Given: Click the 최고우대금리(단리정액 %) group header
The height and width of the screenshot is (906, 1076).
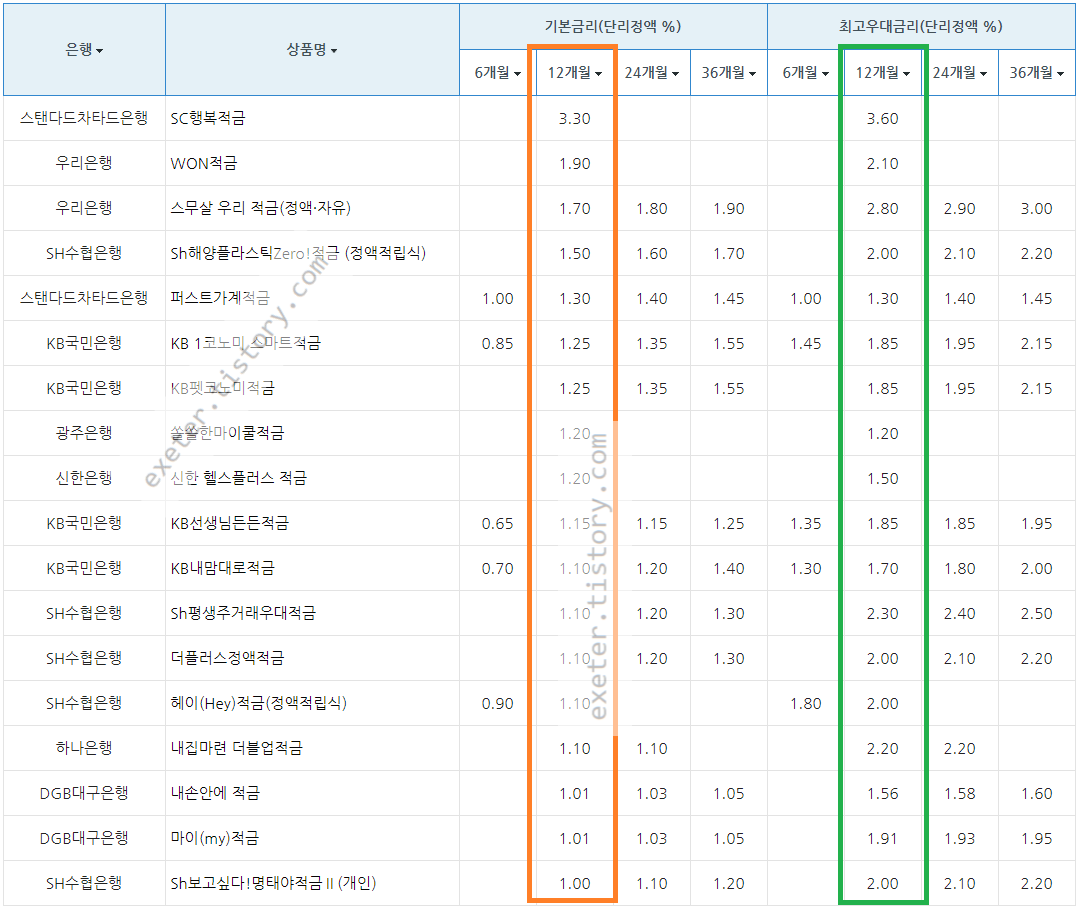Looking at the screenshot, I should 921,26.
